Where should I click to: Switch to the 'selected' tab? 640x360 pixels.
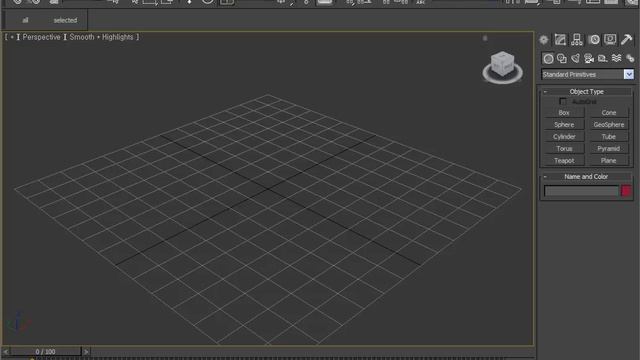pyautogui.click(x=65, y=20)
